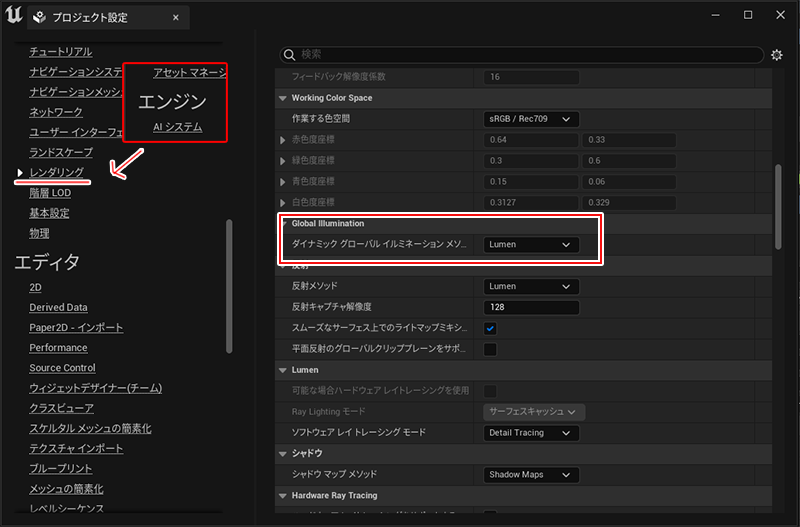This screenshot has width=800, height=527.
Task: Open the reflection method Lumen dropdown
Action: coord(531,286)
